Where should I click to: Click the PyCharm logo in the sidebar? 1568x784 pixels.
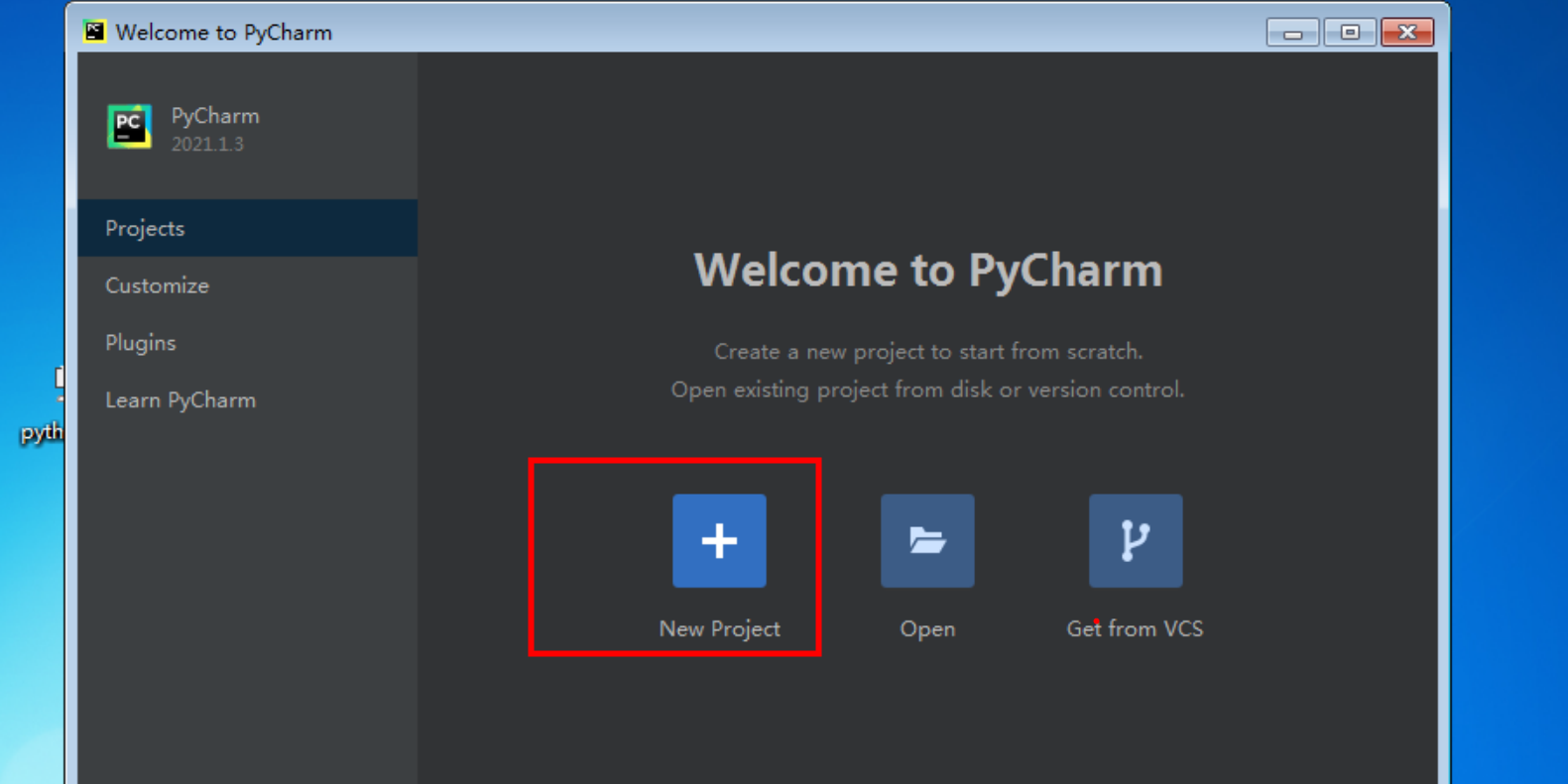129,127
